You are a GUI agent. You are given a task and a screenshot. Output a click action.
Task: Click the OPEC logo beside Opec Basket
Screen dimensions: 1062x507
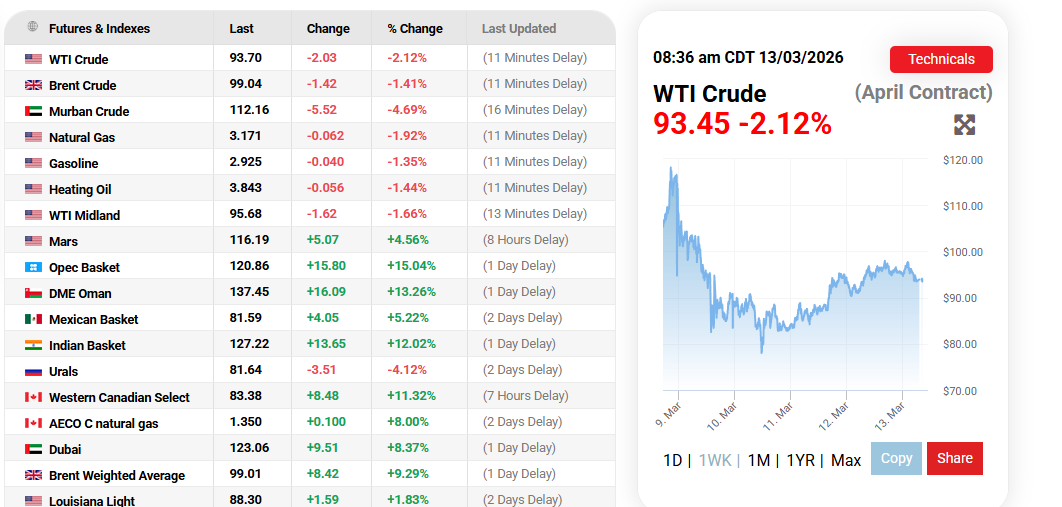pyautogui.click(x=34, y=267)
